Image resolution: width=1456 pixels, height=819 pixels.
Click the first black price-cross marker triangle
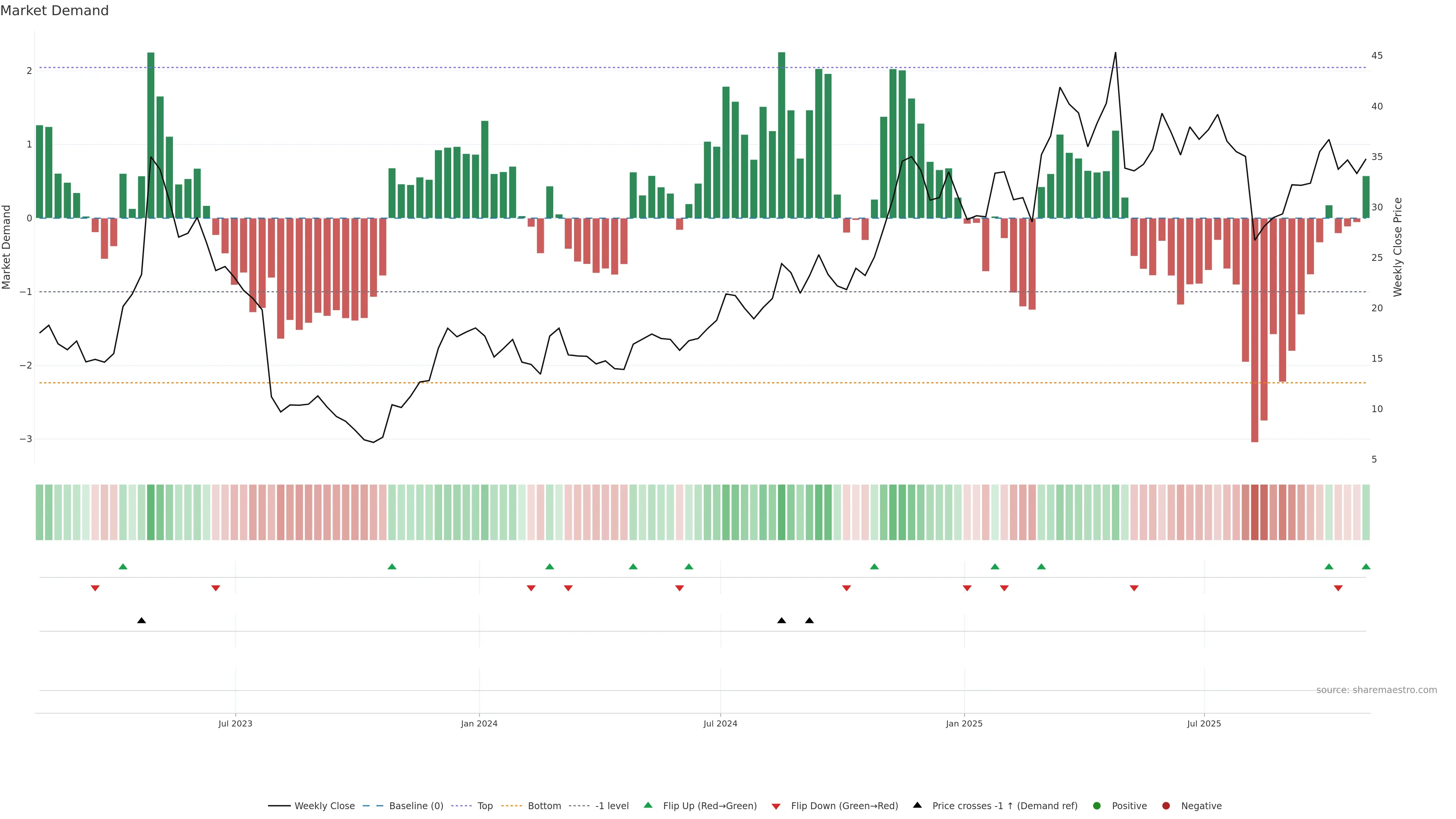[x=141, y=621]
